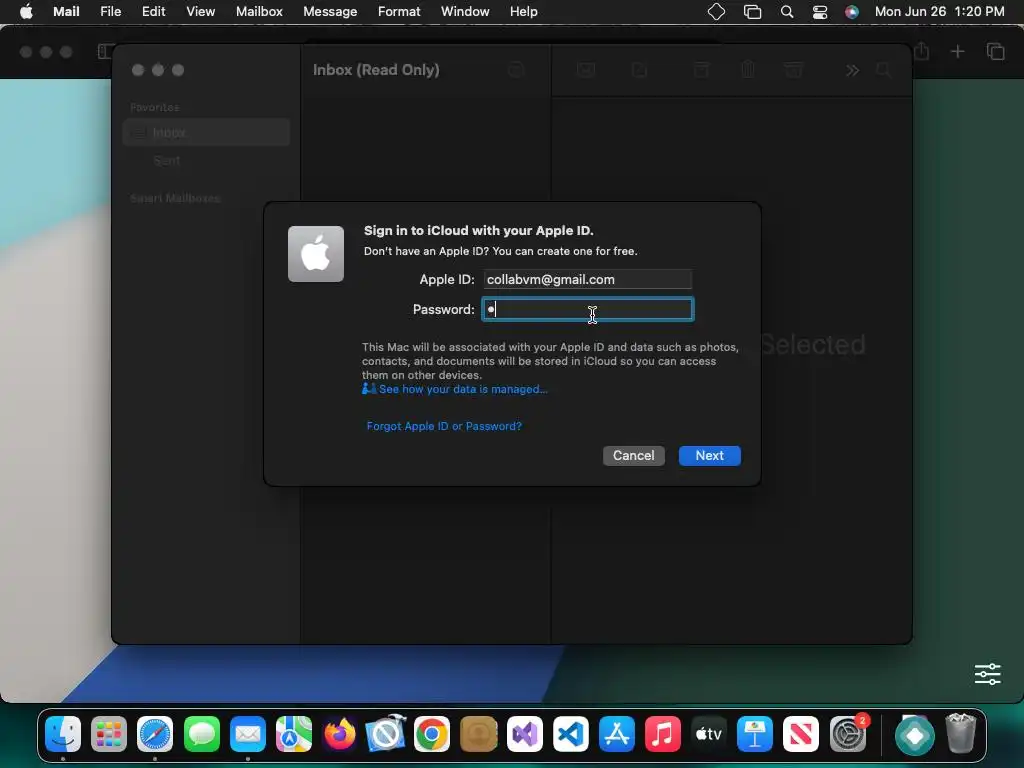
Task: Open the Mailbox menu
Action: point(259,11)
